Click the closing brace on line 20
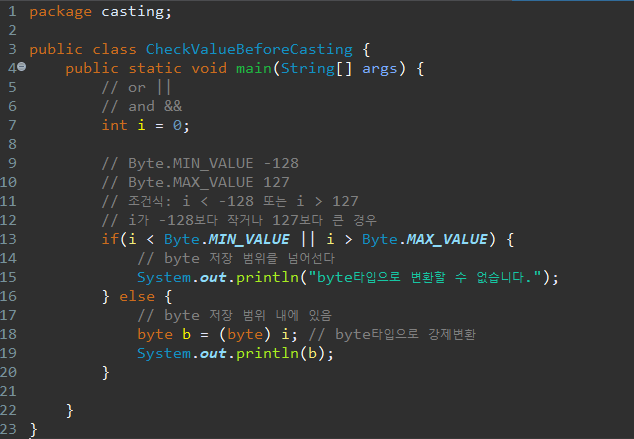The image size is (634, 439). 106,373
